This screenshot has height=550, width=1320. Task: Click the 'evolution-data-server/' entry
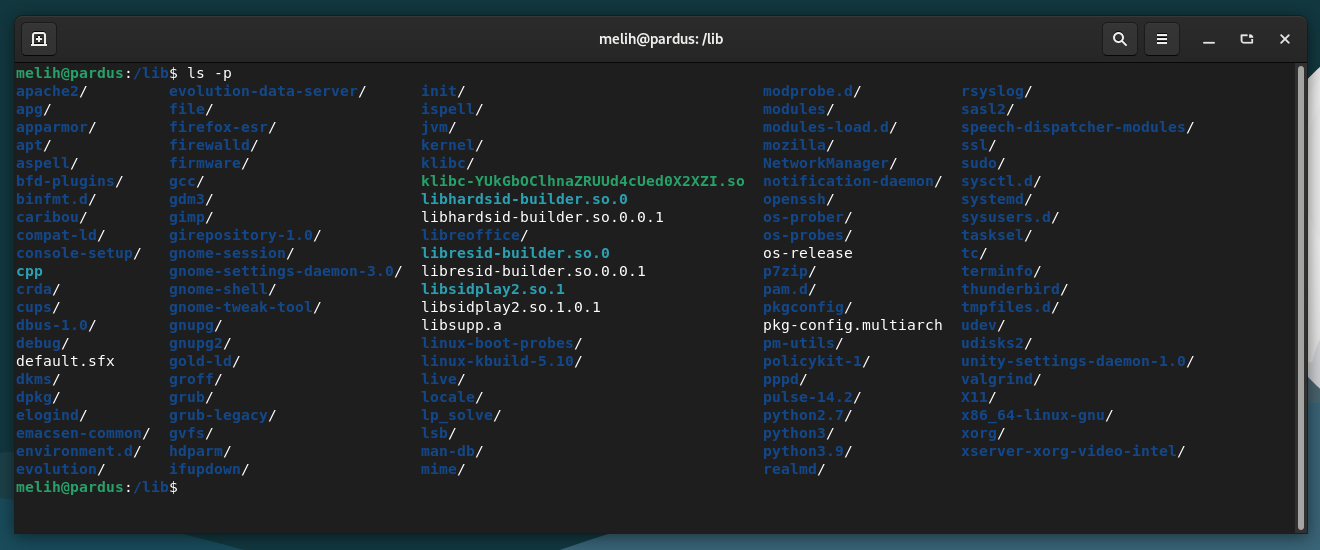click(268, 91)
